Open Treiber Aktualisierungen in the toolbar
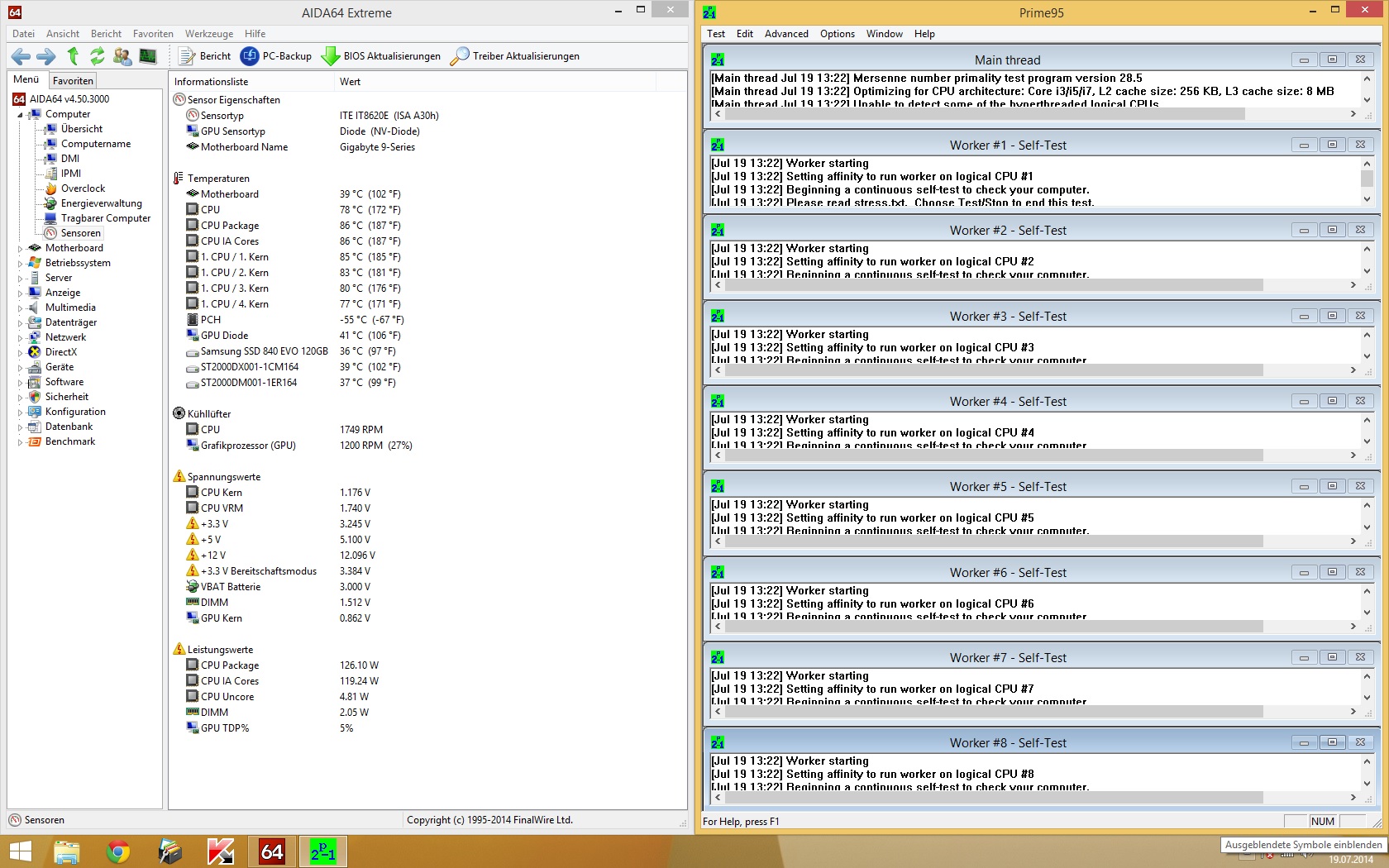Screen dimensions: 1389x868 point(515,56)
